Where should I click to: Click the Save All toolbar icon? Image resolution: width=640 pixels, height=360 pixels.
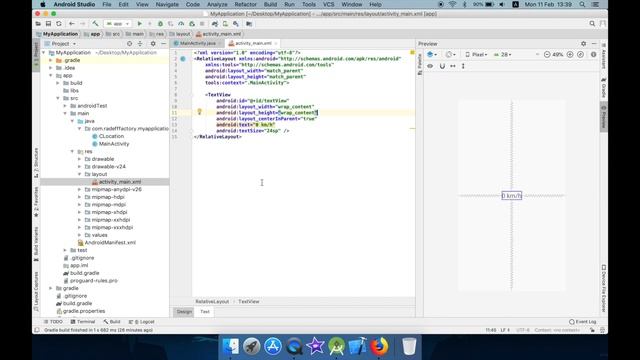(48, 24)
